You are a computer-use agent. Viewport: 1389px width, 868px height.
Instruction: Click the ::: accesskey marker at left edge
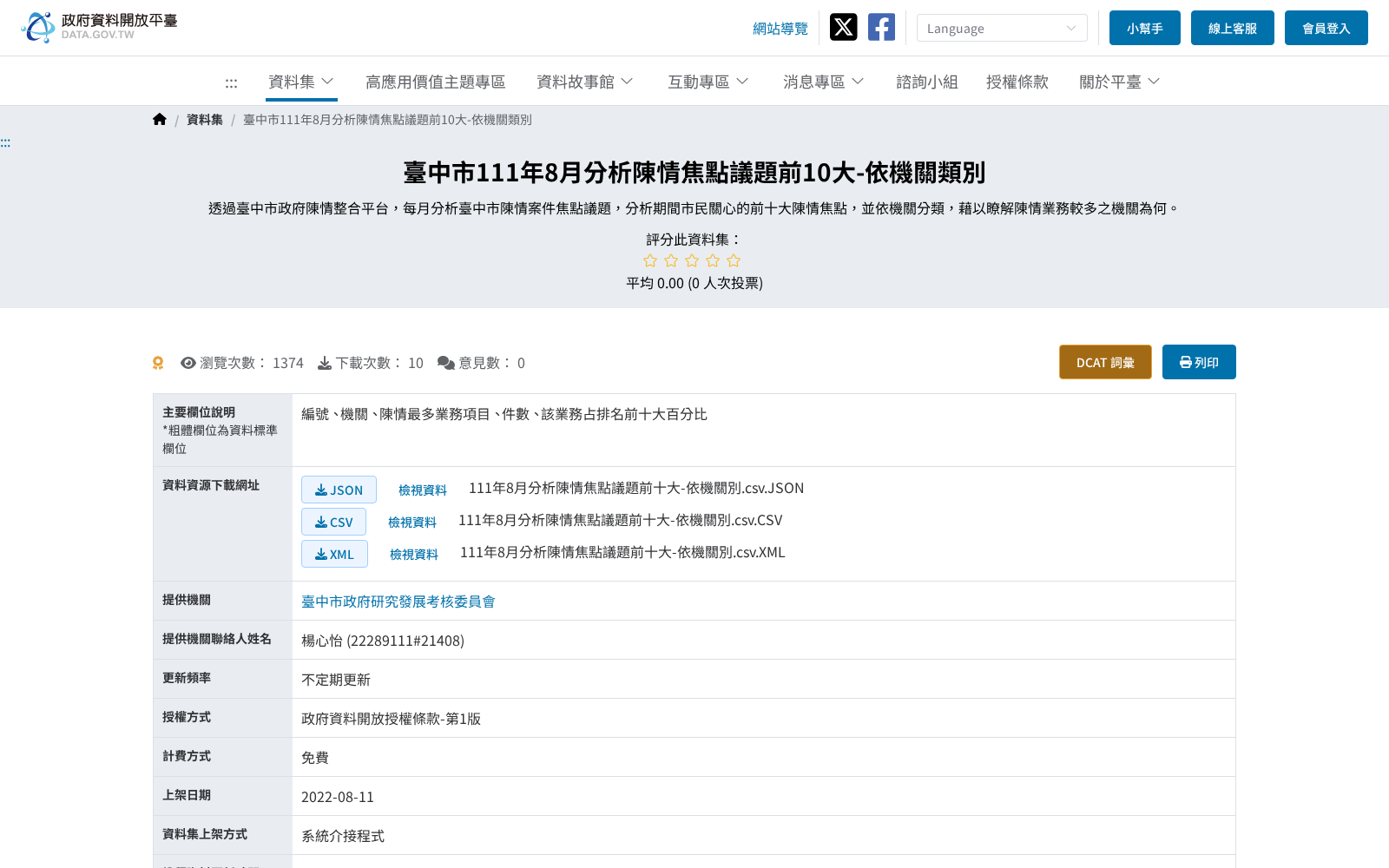tap(5, 142)
